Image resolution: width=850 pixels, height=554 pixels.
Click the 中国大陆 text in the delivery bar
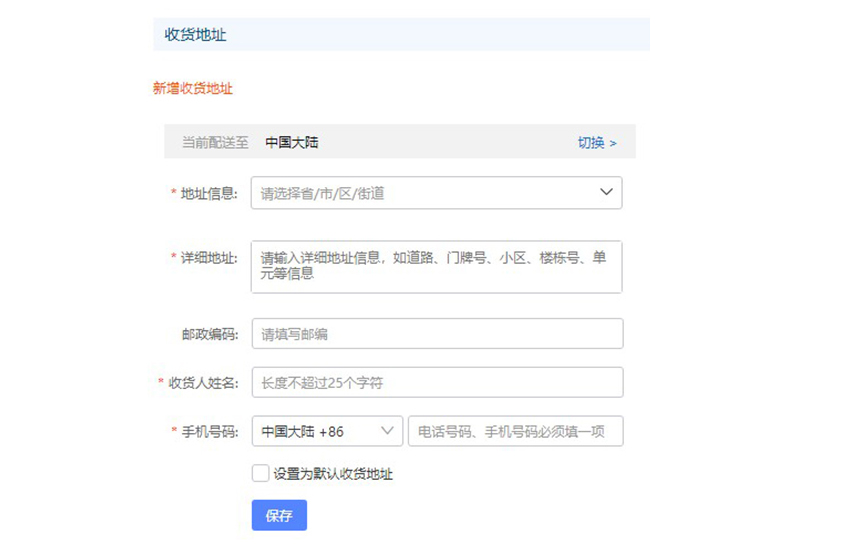coord(292,143)
